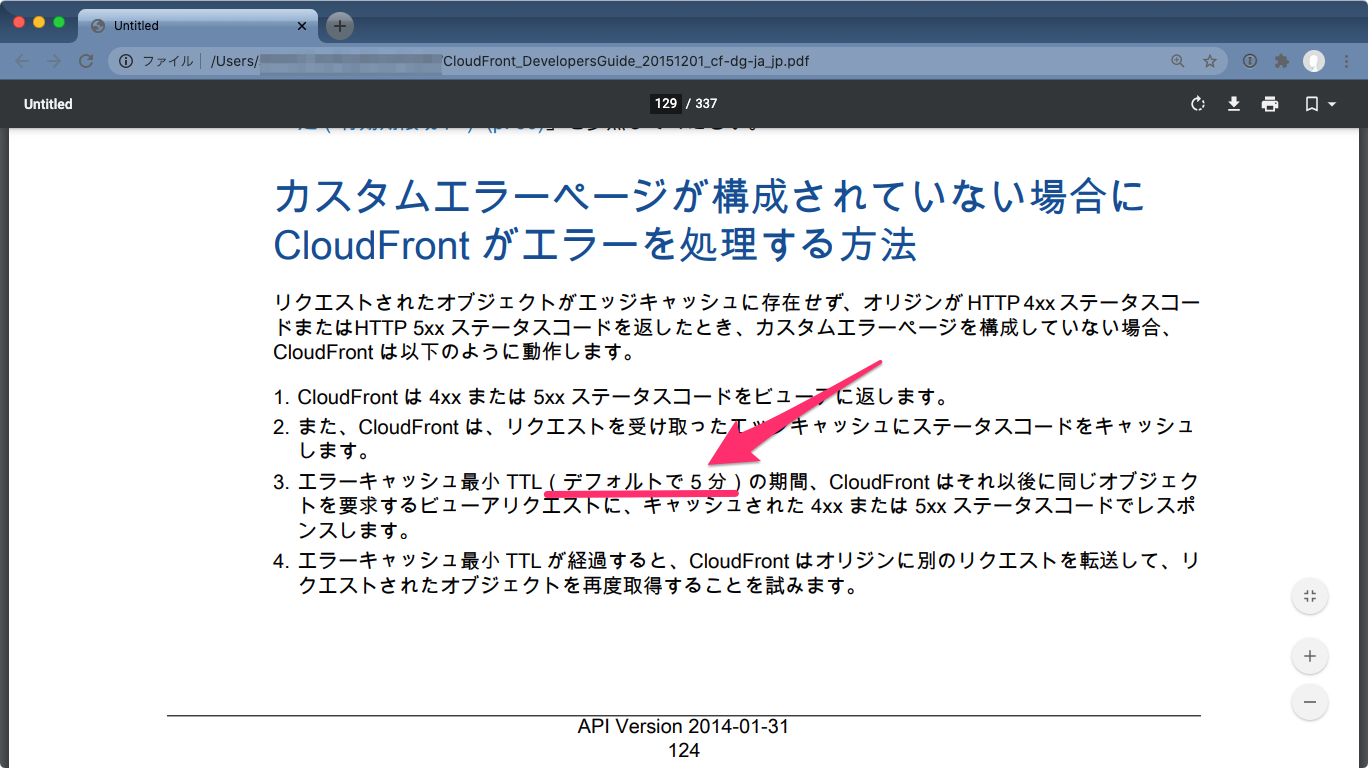Download the PDF file
The image size is (1368, 768).
coord(1234,104)
